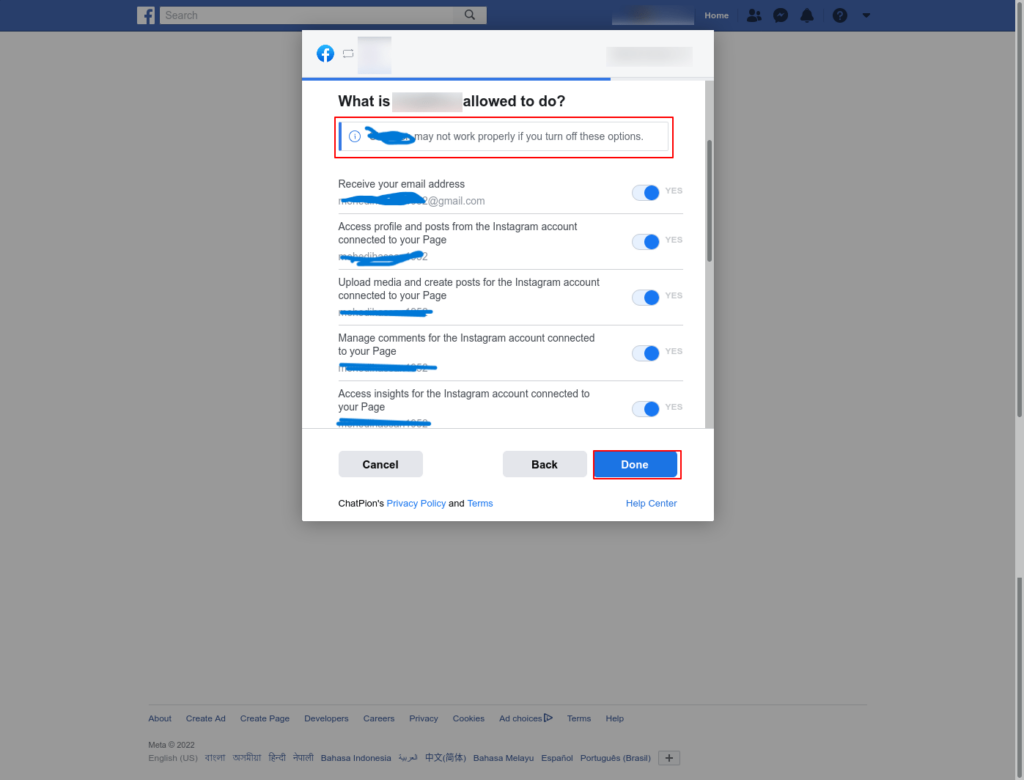Expand the account dropdown arrow in header
Screen dimensions: 1024x780
point(866,15)
